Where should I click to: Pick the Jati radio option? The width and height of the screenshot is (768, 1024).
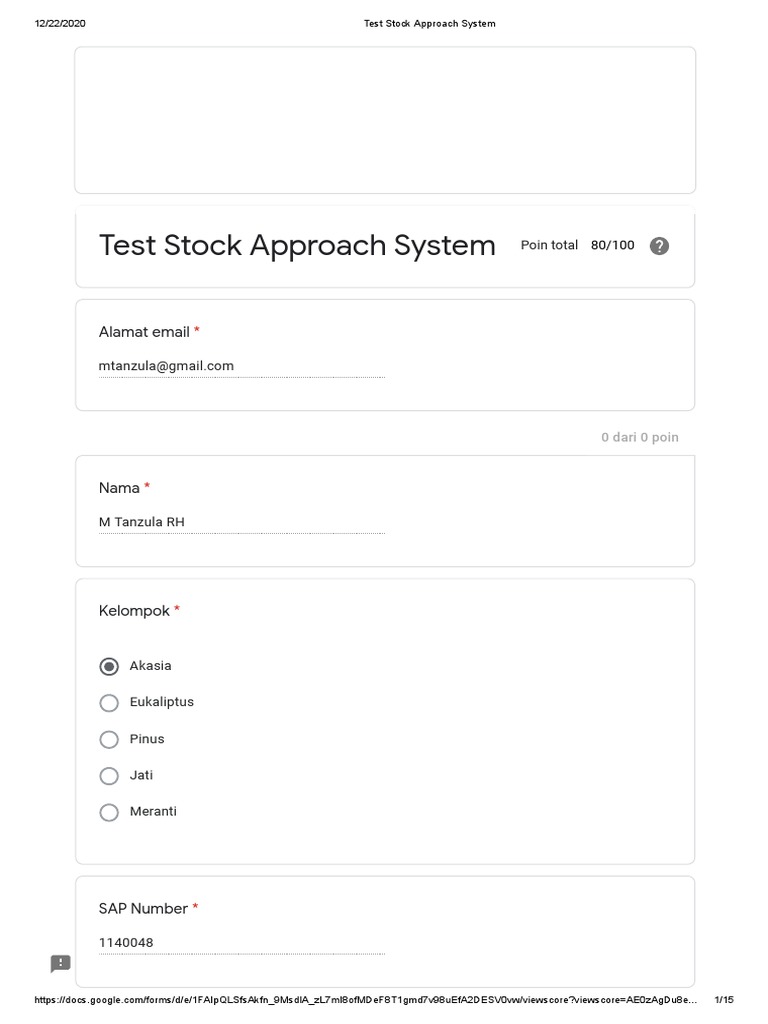click(109, 776)
